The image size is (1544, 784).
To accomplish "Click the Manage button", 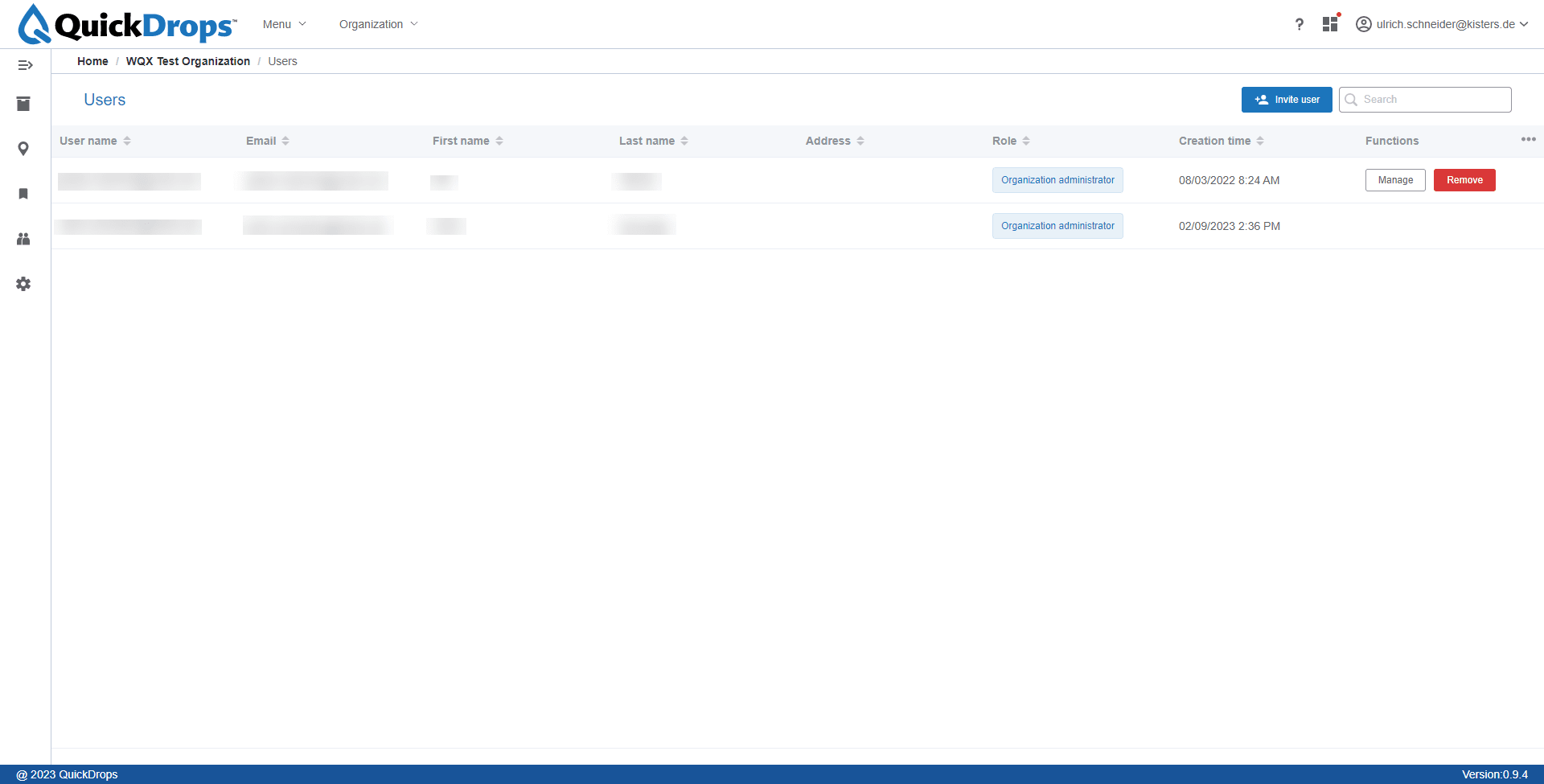I will [1395, 180].
